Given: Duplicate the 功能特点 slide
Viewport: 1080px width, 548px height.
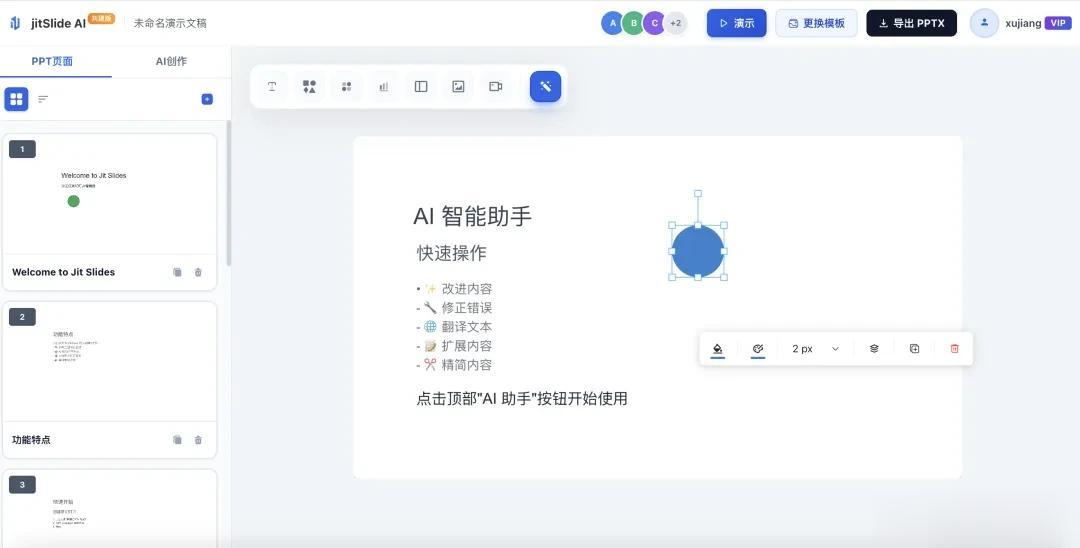Looking at the screenshot, I should (177, 440).
